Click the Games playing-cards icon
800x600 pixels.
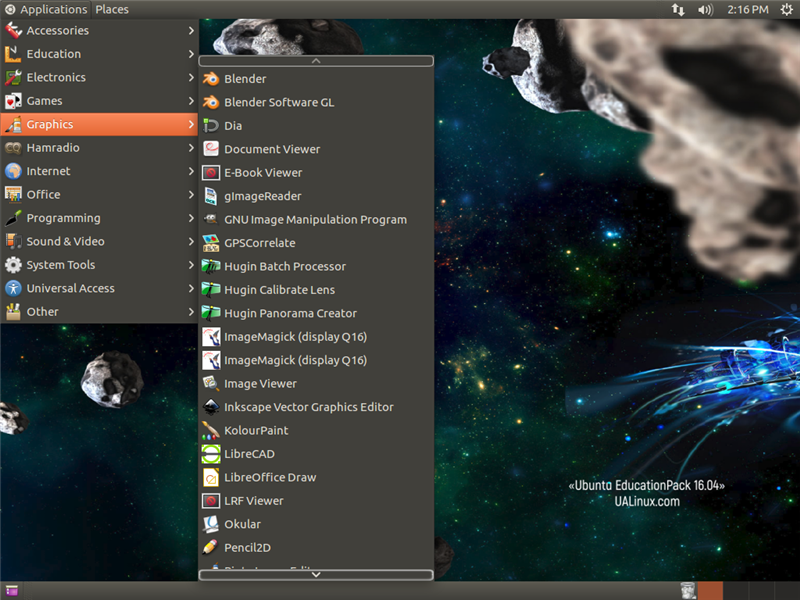[13, 101]
